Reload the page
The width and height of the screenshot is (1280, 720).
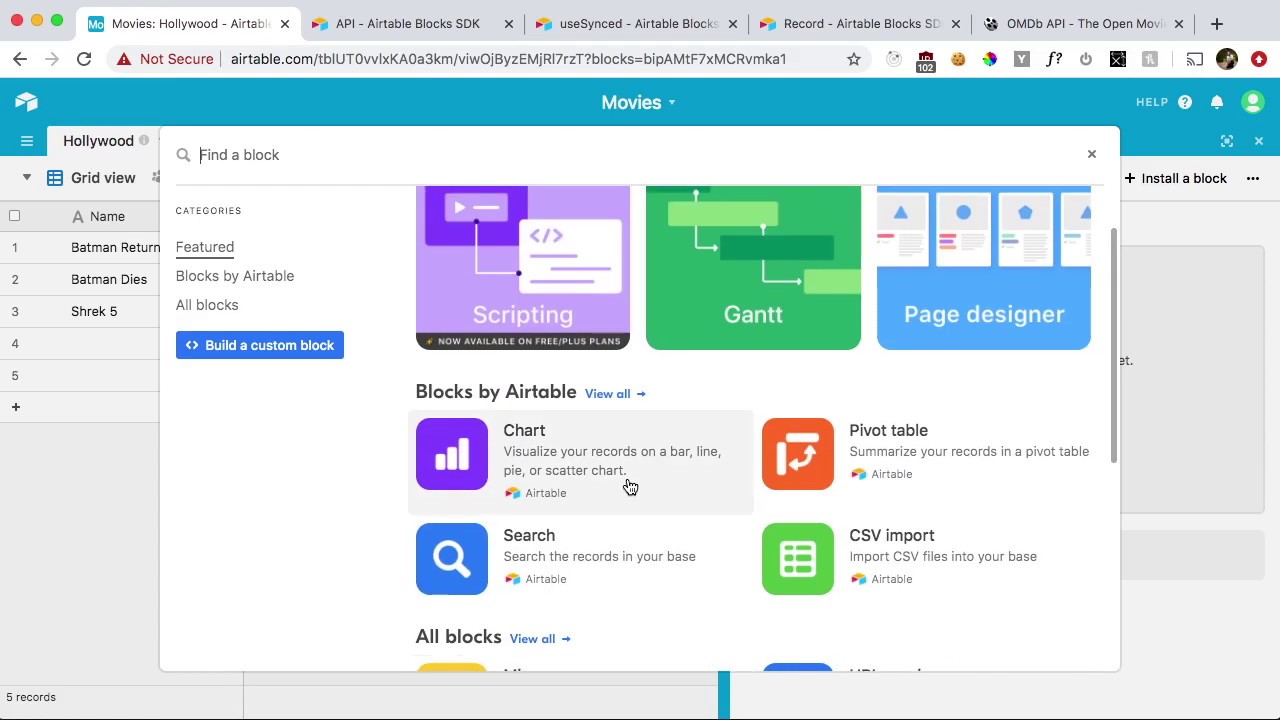84,59
